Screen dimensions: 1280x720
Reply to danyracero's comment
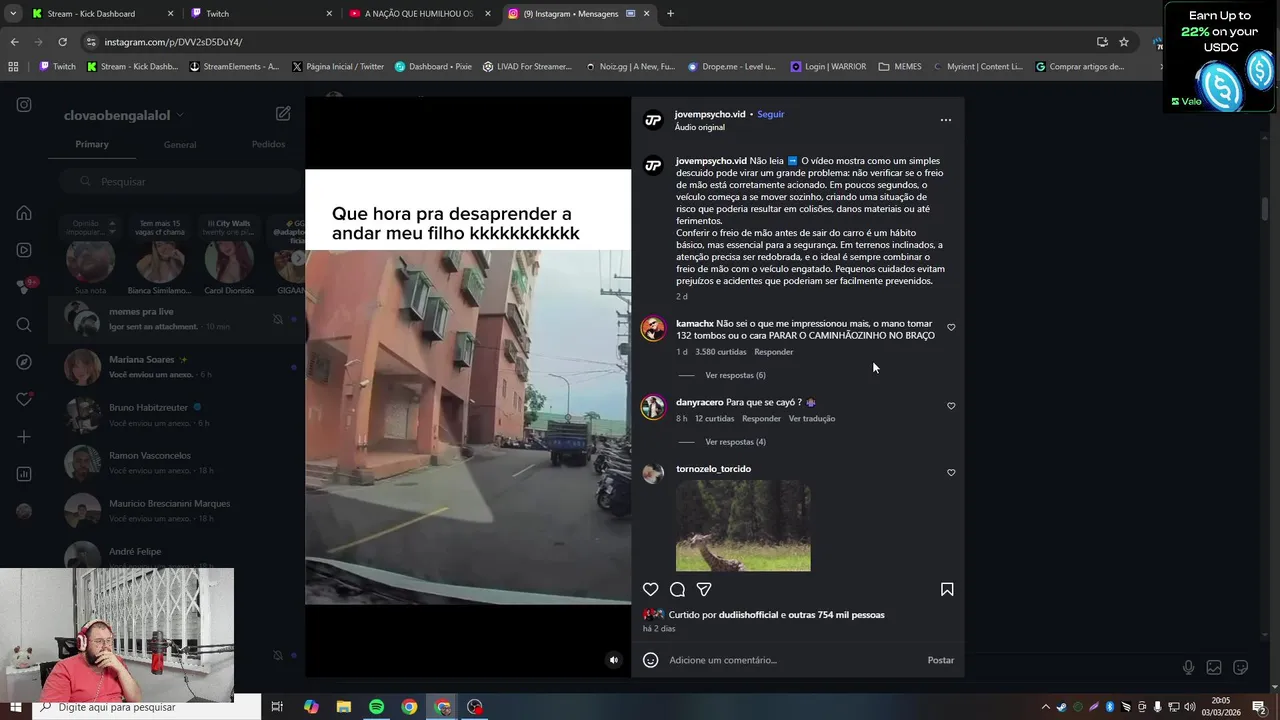tap(761, 419)
